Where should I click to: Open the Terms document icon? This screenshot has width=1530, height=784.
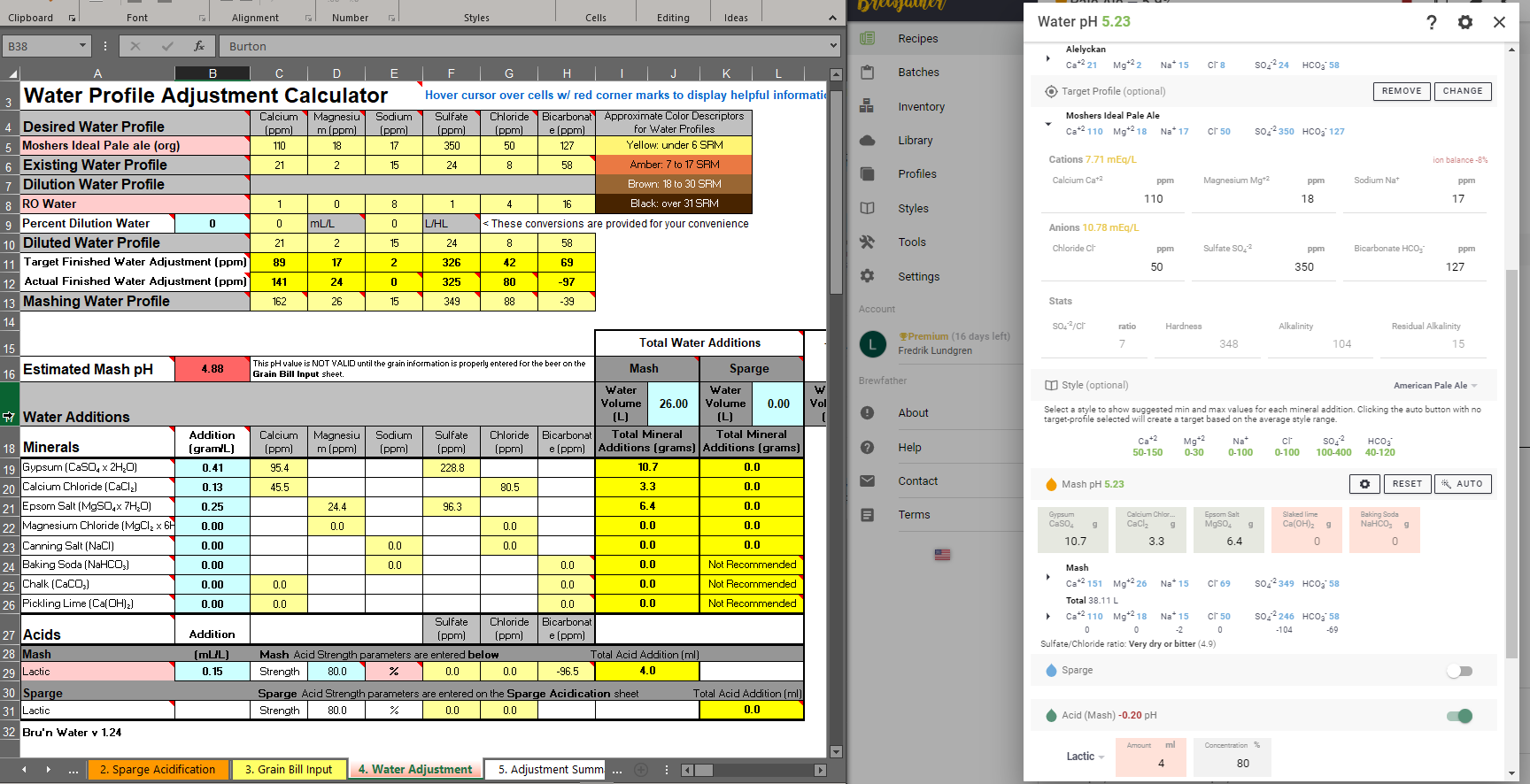(867, 515)
